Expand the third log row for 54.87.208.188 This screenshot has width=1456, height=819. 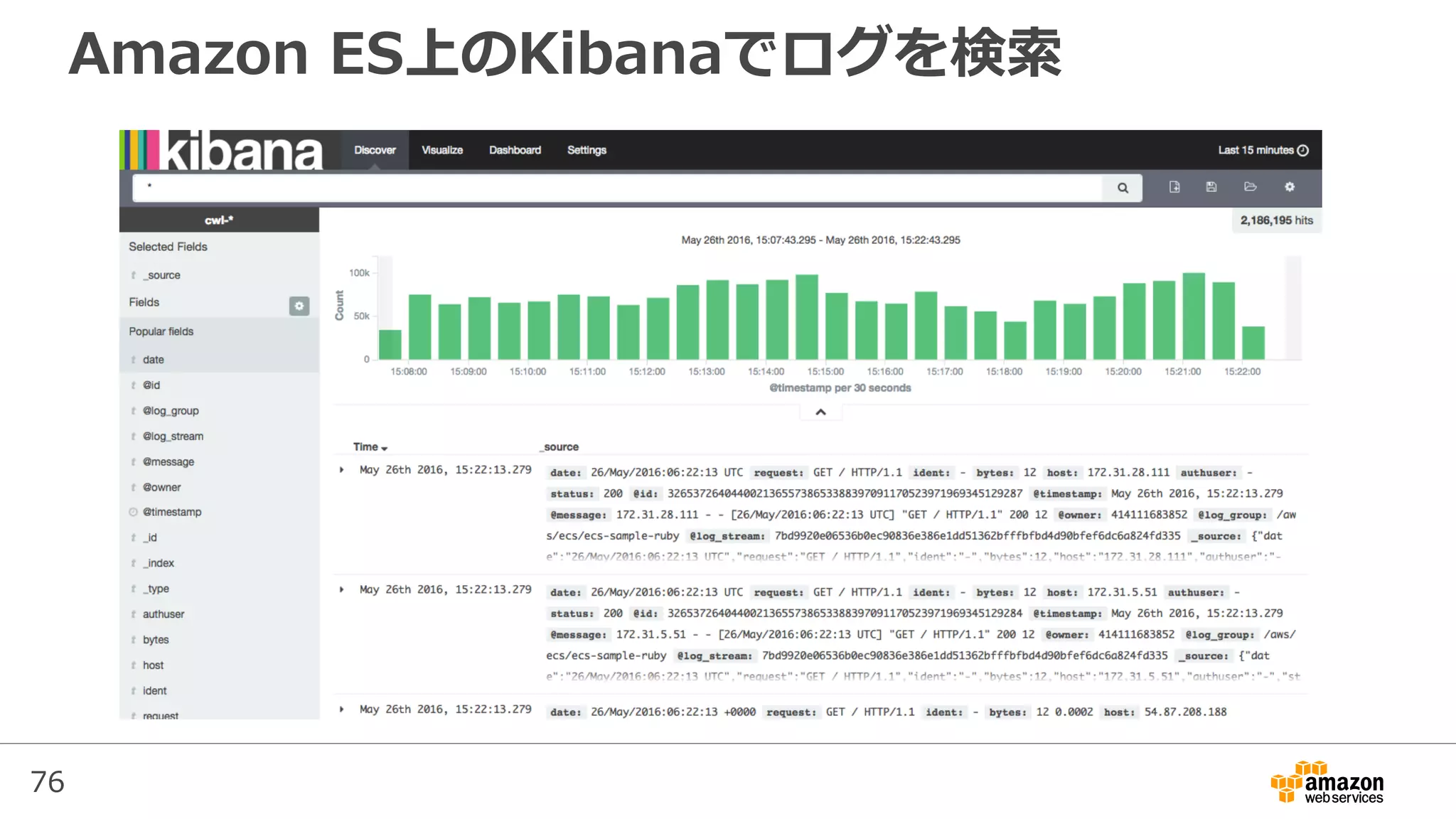342,710
